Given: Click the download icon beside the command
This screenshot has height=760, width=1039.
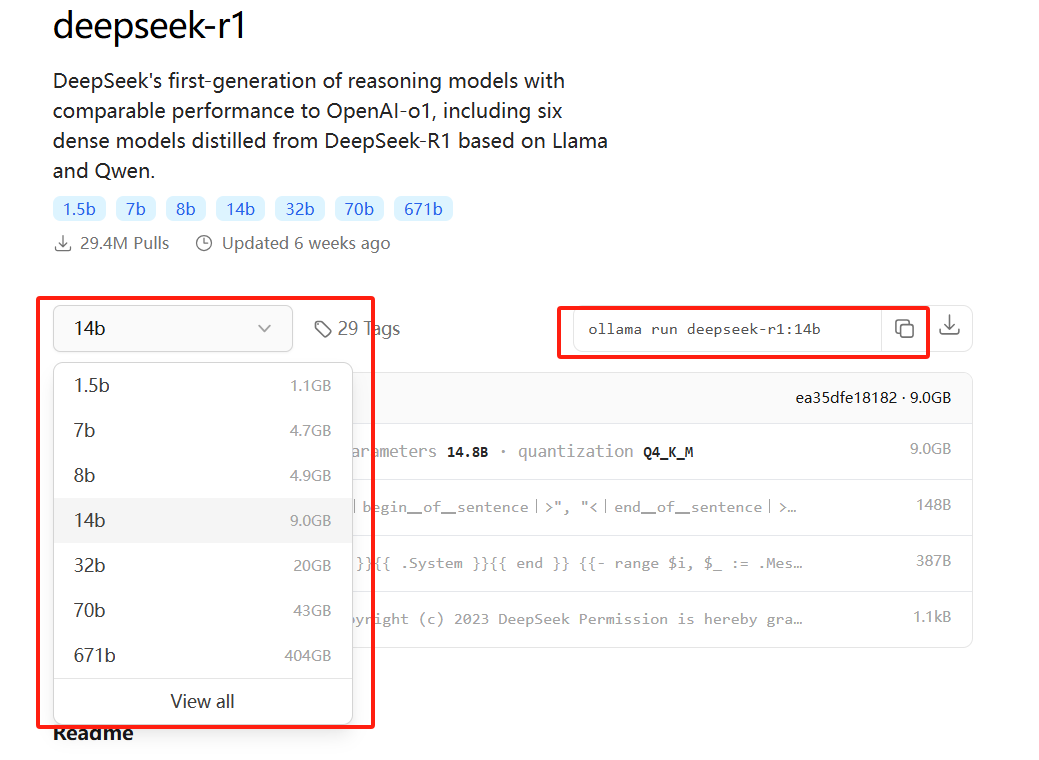Looking at the screenshot, I should pos(950,326).
